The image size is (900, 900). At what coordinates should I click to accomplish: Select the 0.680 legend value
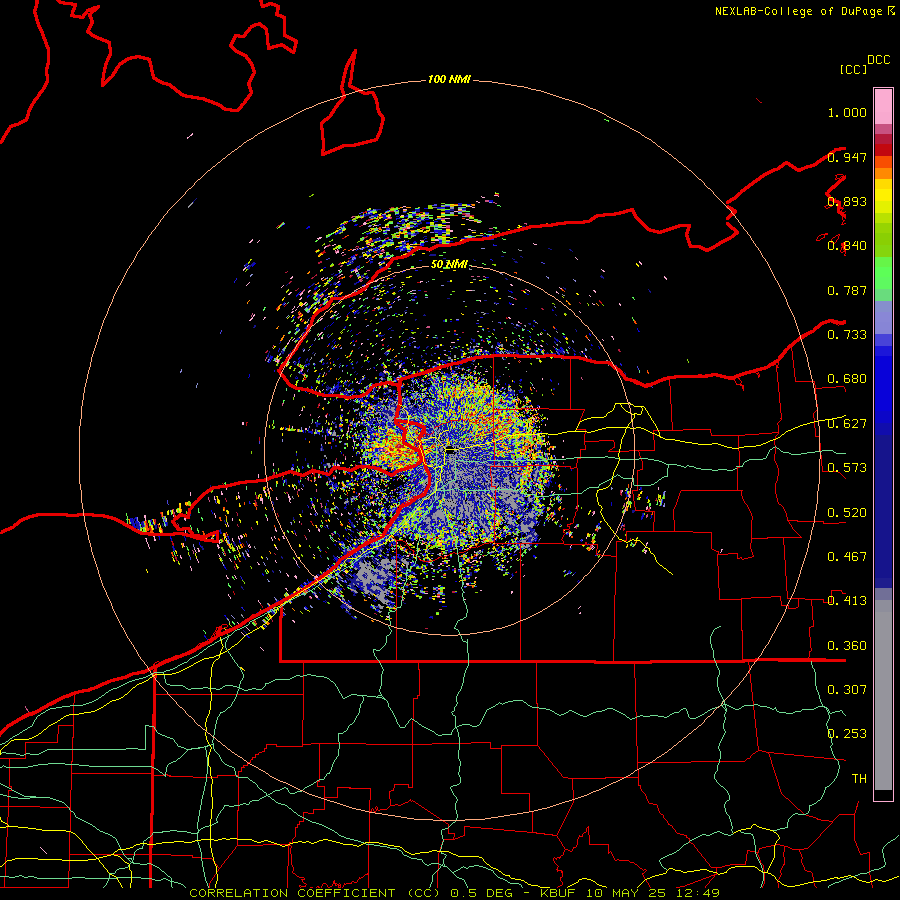point(847,379)
